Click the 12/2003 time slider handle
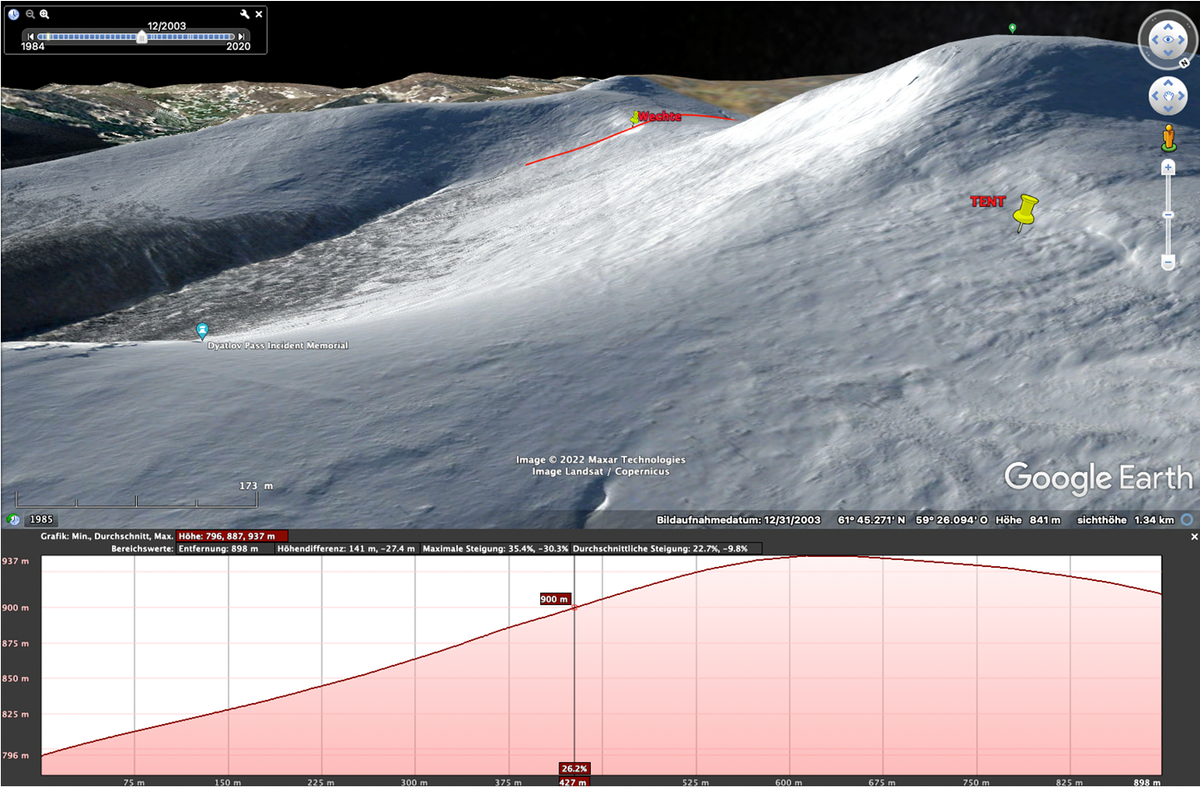The height and width of the screenshot is (788, 1200). 142,37
